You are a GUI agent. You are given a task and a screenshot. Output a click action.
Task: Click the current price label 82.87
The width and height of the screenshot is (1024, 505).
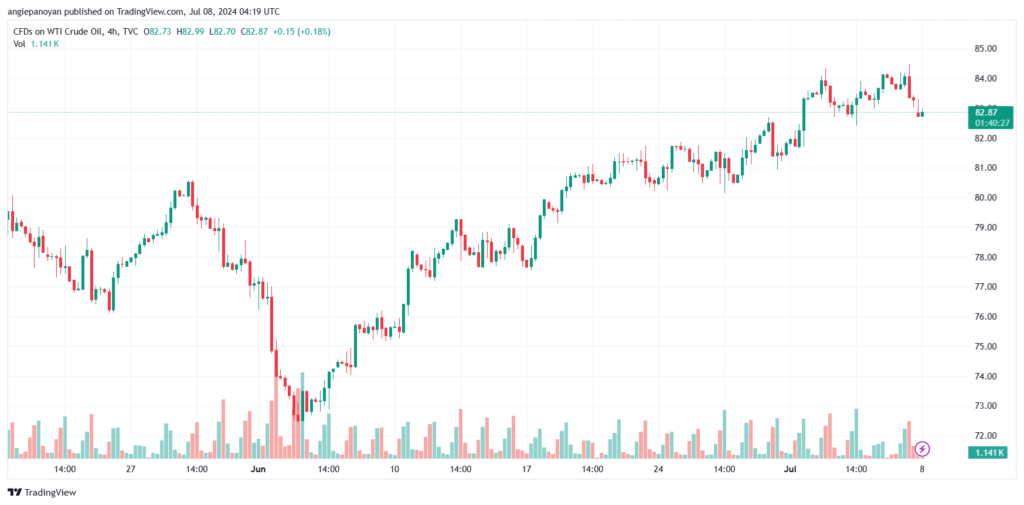click(x=986, y=112)
